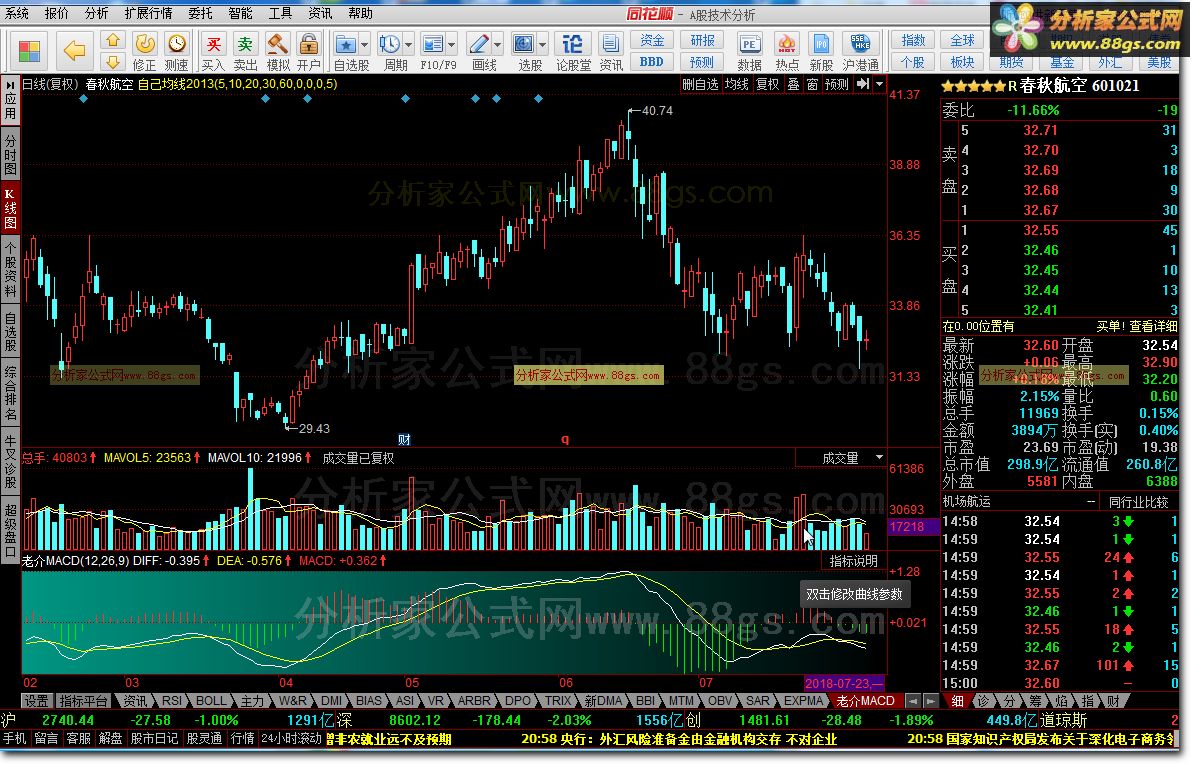Screen dimensions: 1192x764
Task: Toggle the 预测 forecast option in chart header
Action: coord(836,84)
